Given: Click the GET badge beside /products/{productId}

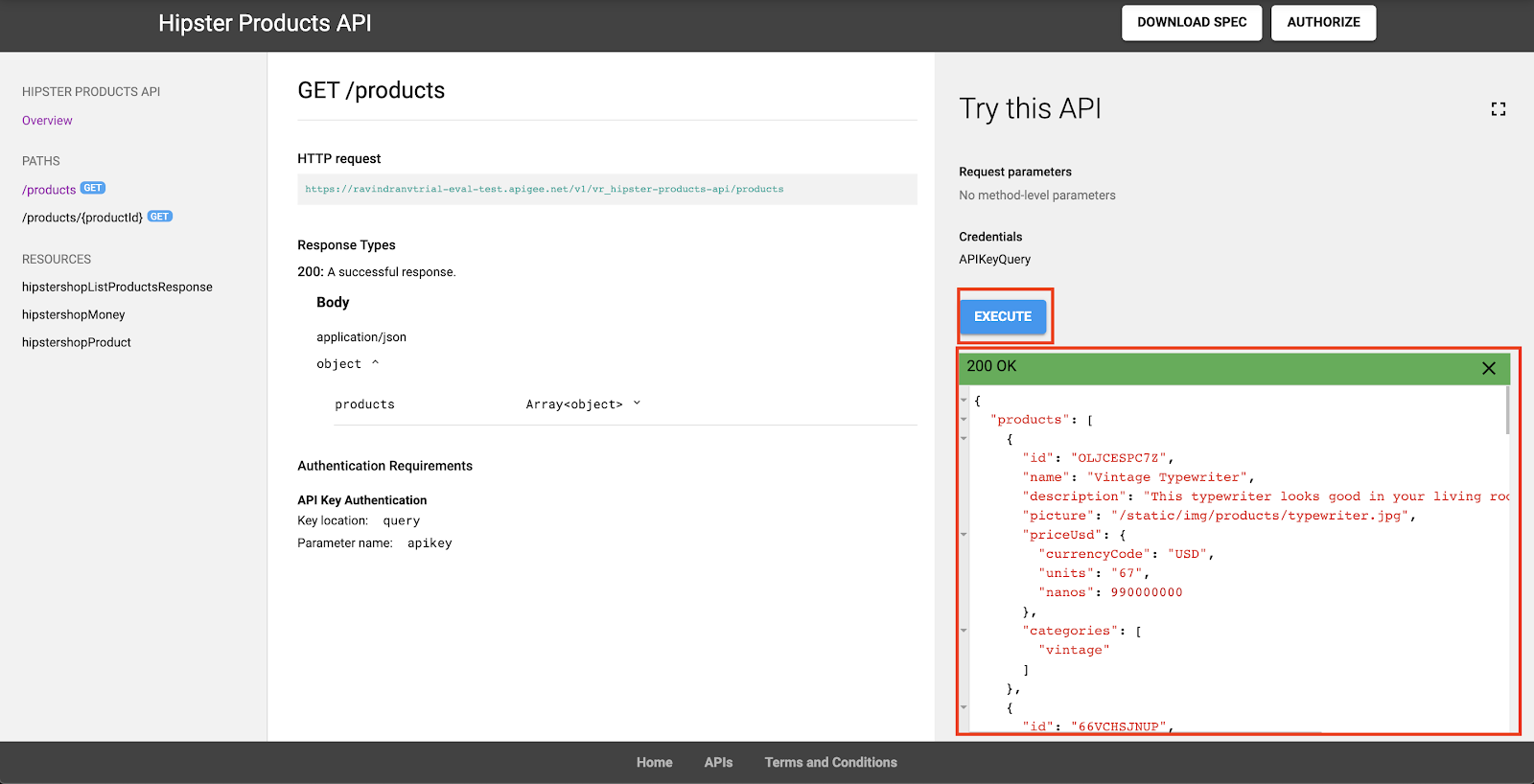Looking at the screenshot, I should tap(160, 217).
